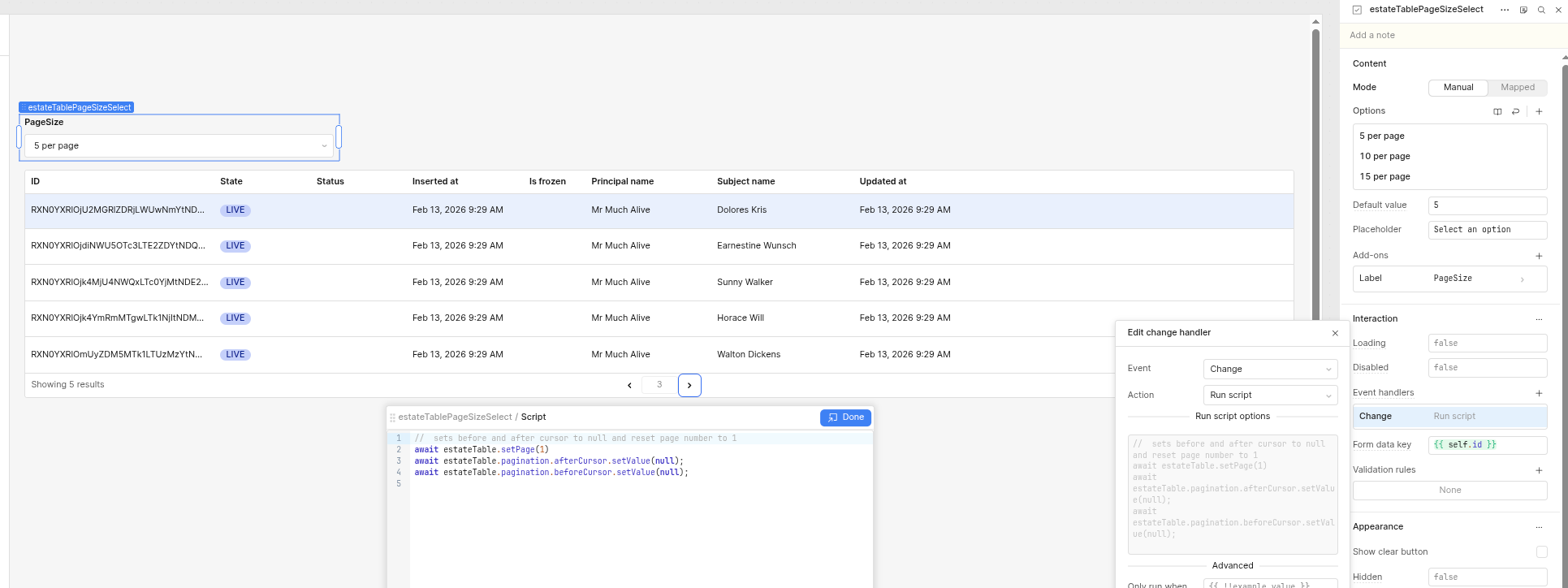Add a validation rule with plus icon
The height and width of the screenshot is (588, 1568).
1539,470
